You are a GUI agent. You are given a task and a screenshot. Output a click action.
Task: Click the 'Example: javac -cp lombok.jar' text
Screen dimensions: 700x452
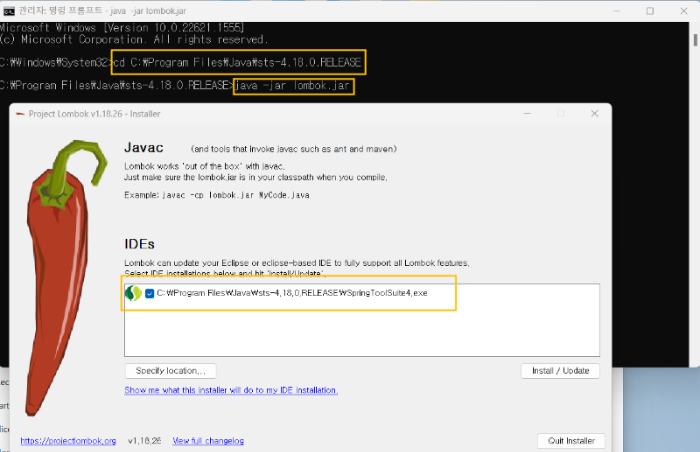pyautogui.click(x=217, y=195)
